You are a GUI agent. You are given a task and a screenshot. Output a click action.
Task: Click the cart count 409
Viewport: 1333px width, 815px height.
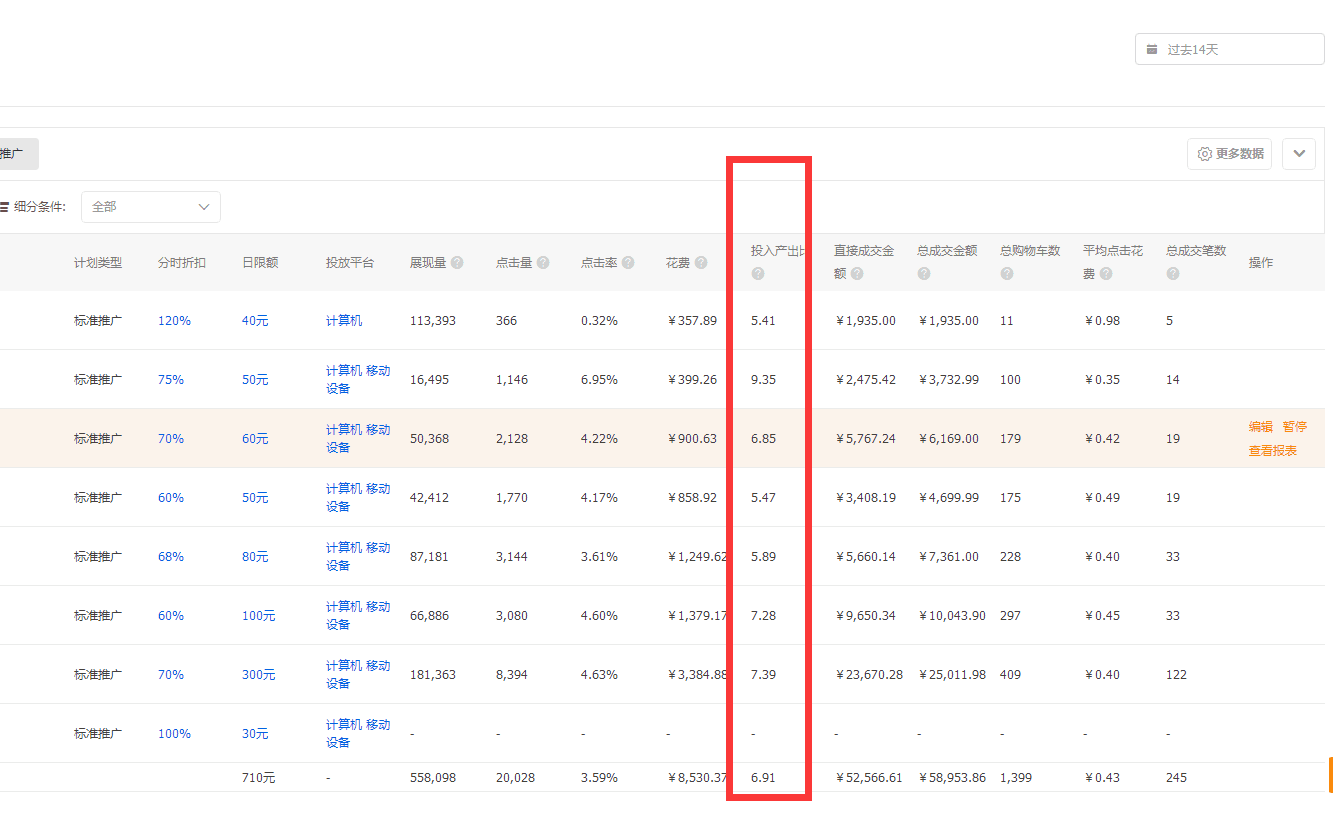click(1011, 675)
